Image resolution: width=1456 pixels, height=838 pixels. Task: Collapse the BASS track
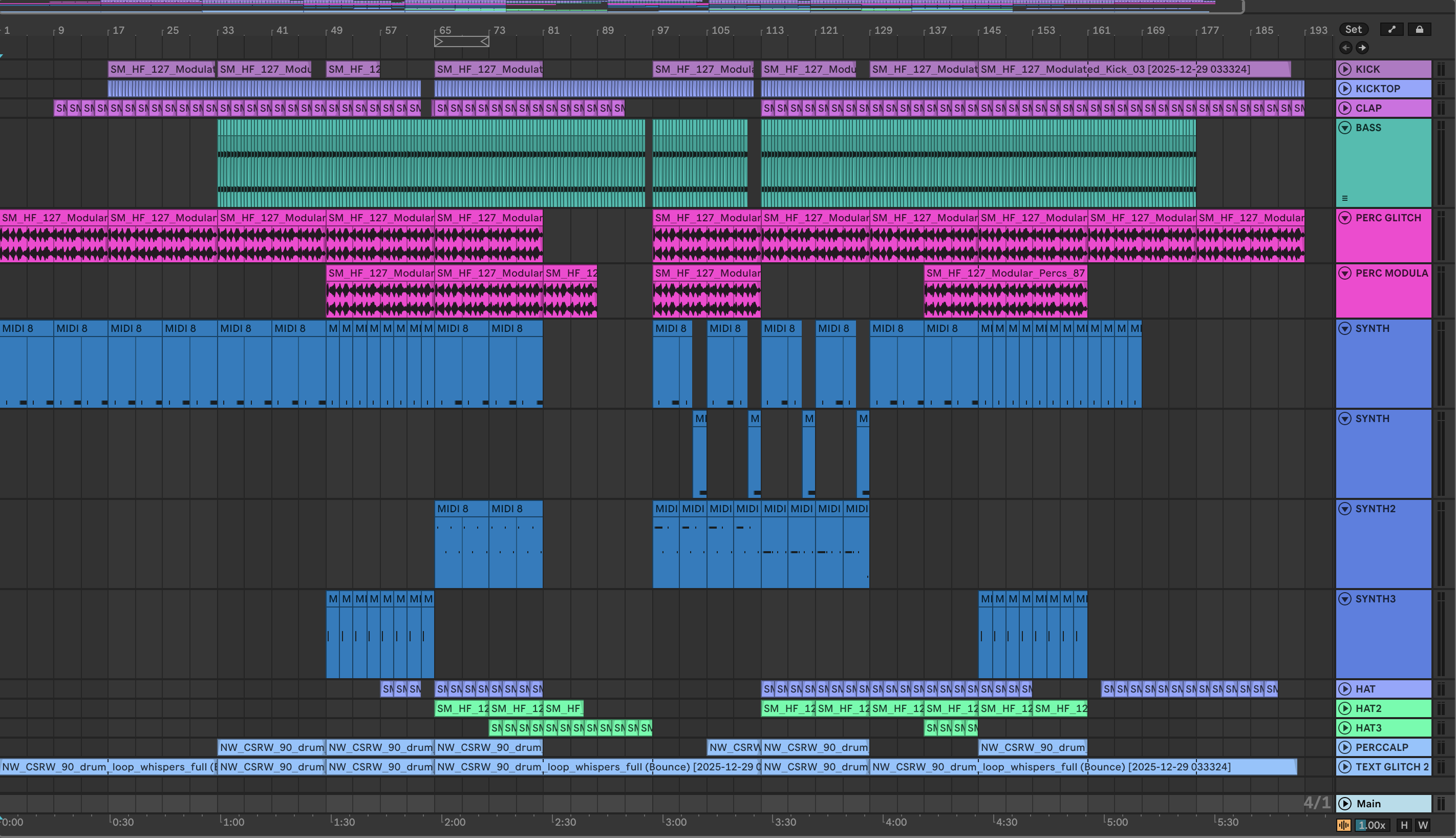pyautogui.click(x=1345, y=128)
